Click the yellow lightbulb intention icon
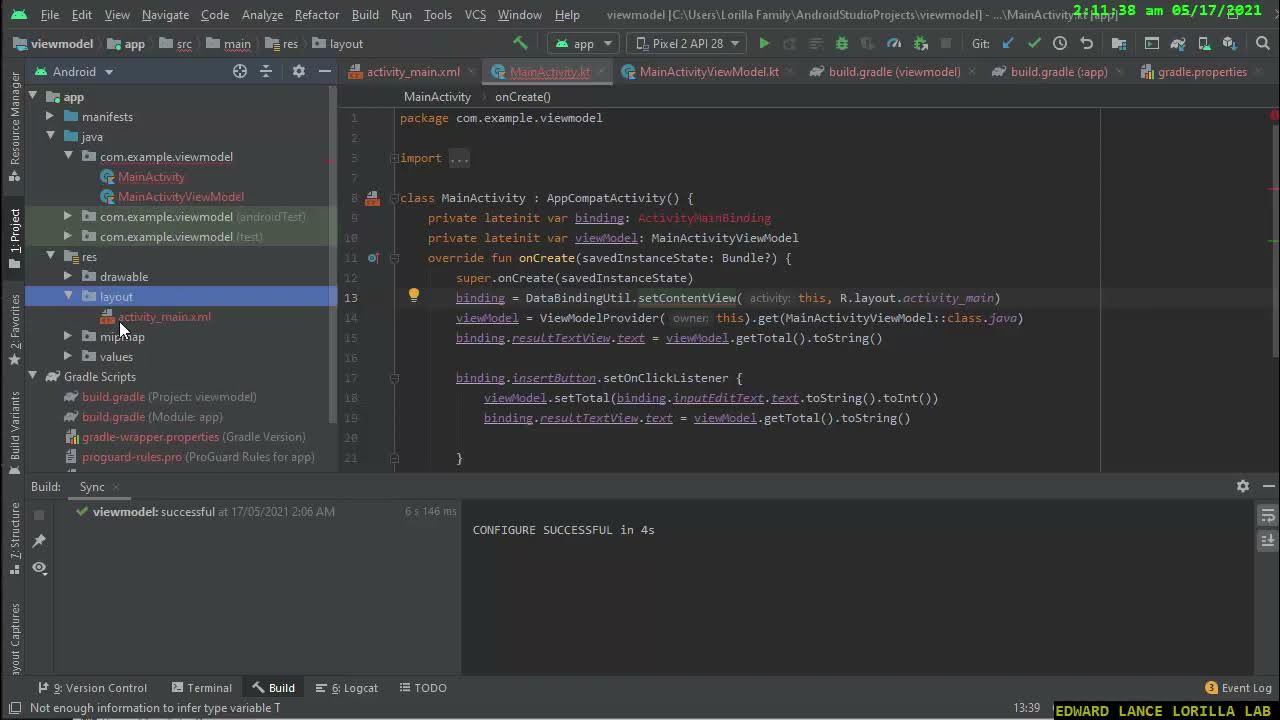This screenshot has width=1280, height=720. click(x=413, y=295)
